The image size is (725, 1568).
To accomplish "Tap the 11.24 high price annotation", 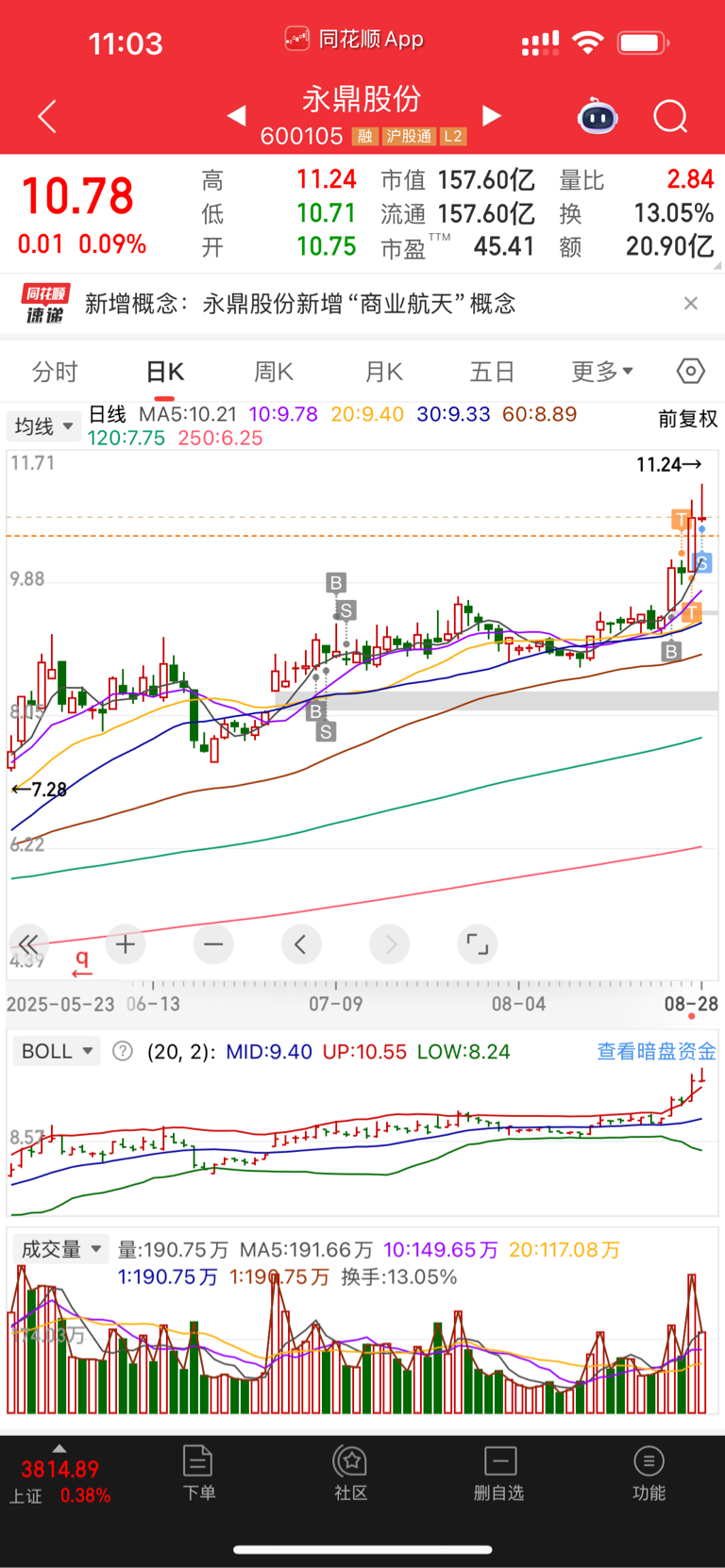I will [668, 464].
